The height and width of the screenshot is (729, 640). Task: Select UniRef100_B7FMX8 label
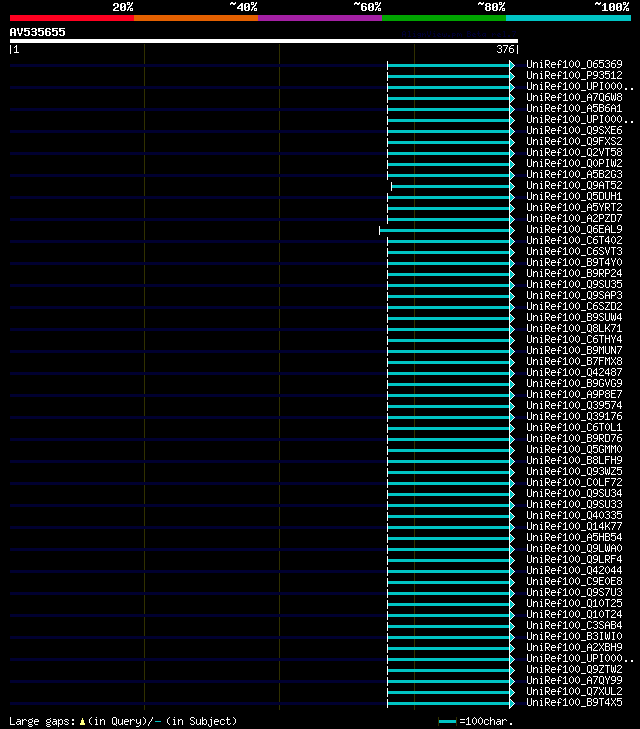(574, 361)
